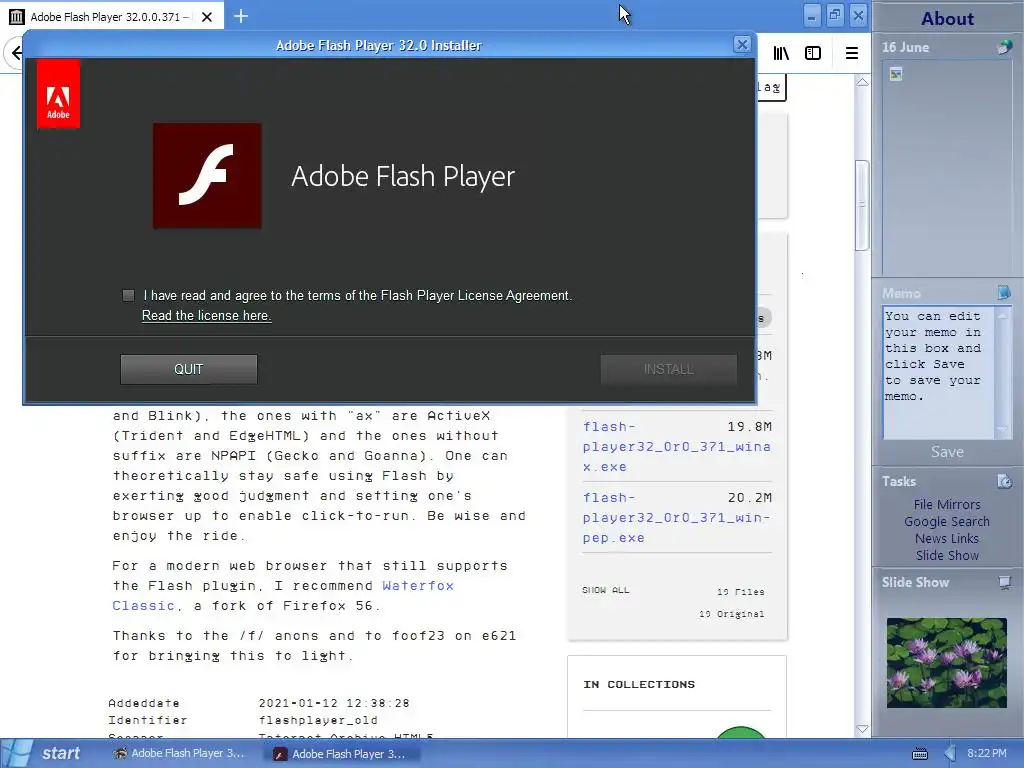
Task: Switch to Flash installer taskbar item
Action: (x=340, y=754)
